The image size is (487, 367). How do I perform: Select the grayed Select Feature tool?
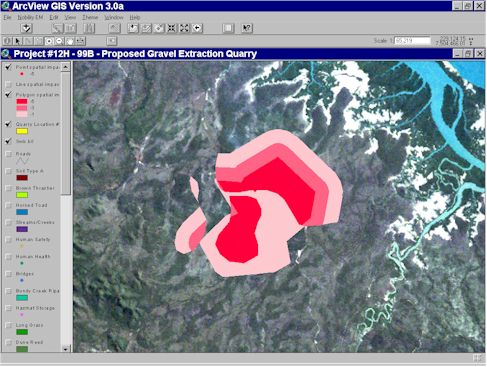point(39,41)
